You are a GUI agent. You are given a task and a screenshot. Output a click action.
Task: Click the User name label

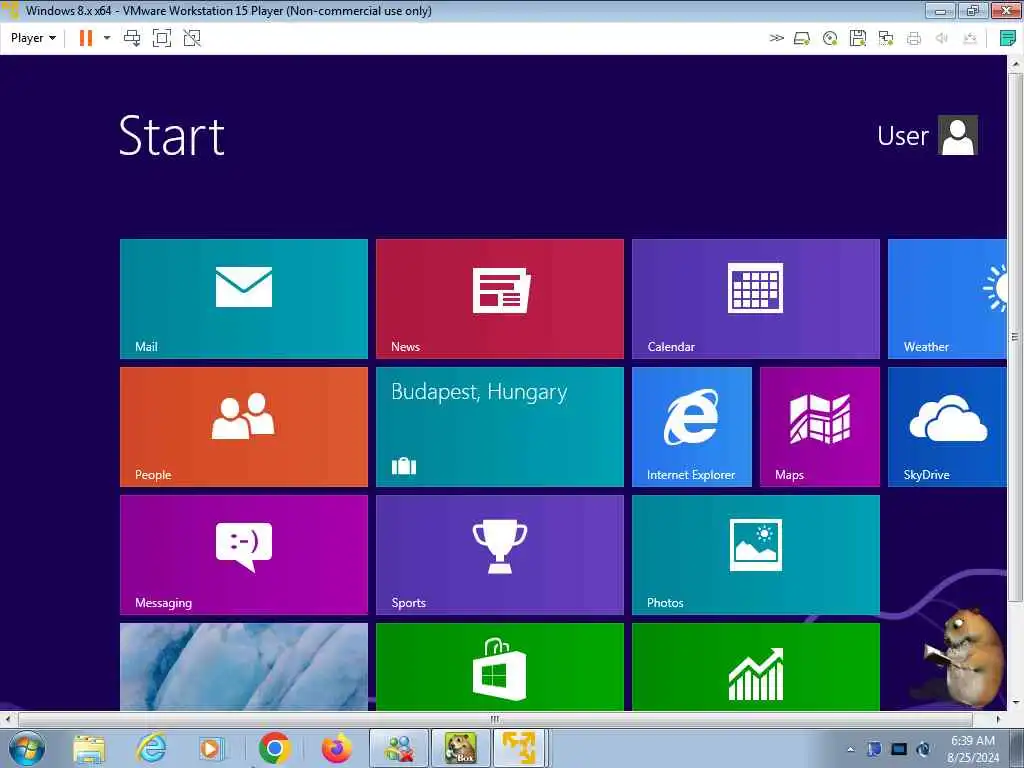pyautogui.click(x=903, y=136)
